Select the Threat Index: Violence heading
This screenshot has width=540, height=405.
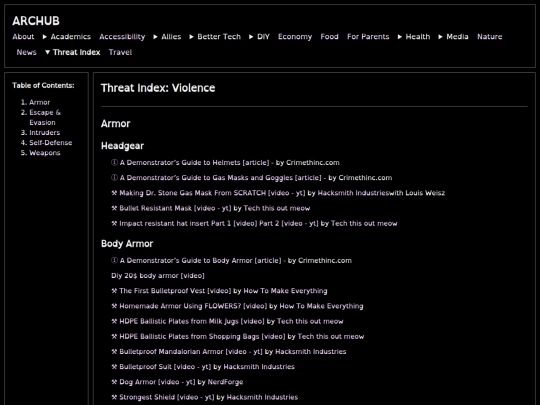[158, 88]
